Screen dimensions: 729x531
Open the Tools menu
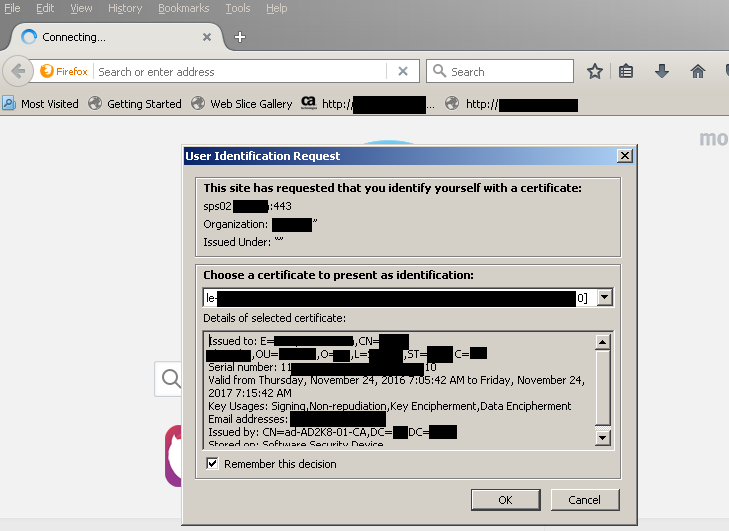(238, 8)
